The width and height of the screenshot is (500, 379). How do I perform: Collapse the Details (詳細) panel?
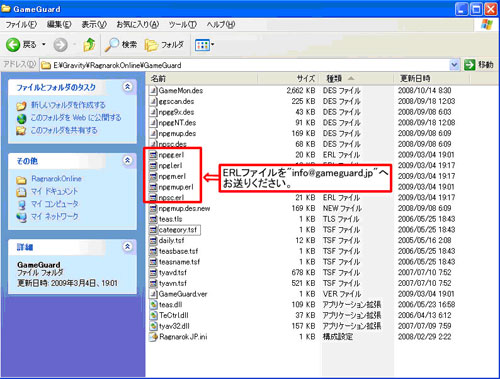pos(127,246)
